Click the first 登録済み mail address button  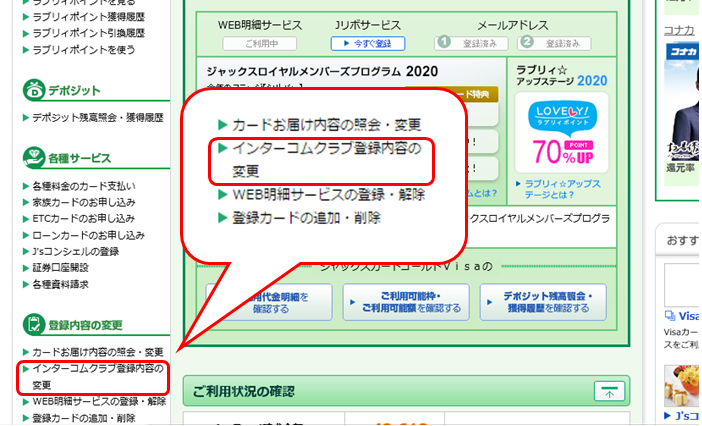pos(471,43)
